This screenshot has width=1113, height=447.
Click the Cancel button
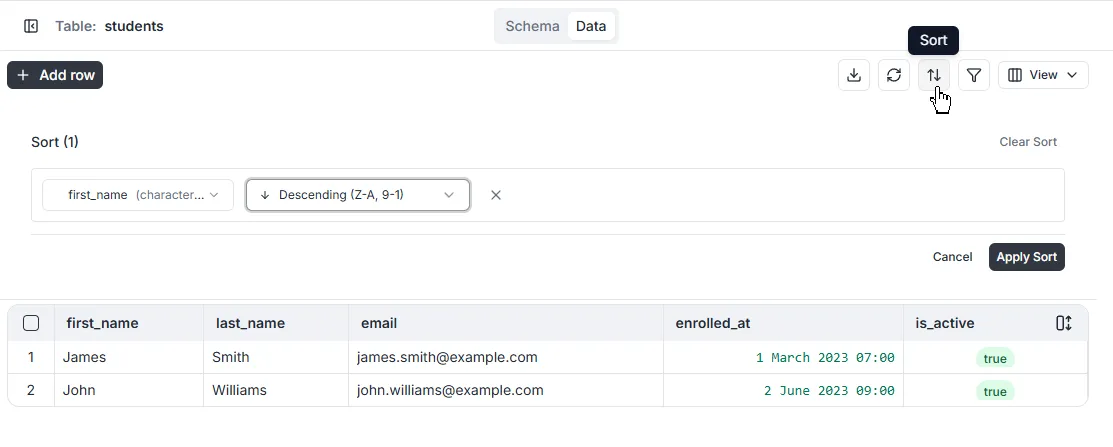click(x=952, y=257)
